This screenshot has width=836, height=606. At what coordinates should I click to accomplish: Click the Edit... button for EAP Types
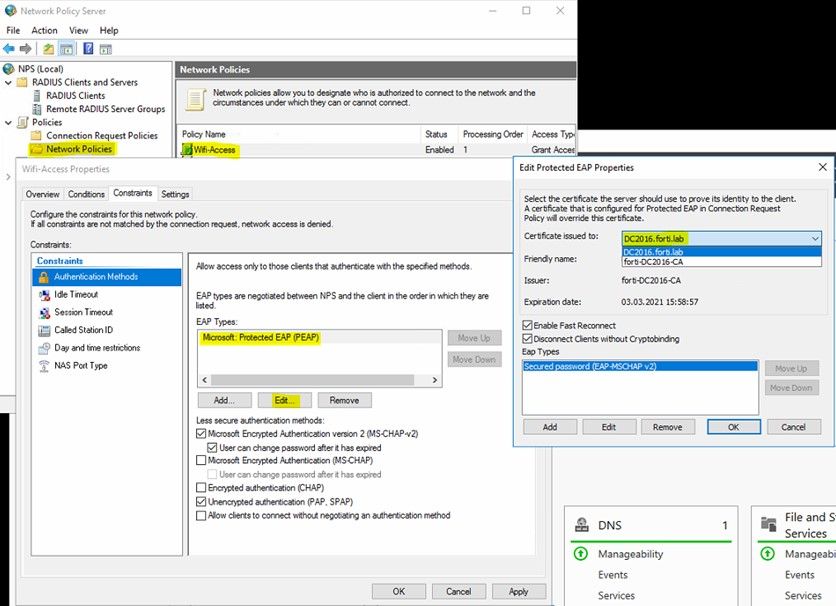click(x=284, y=400)
